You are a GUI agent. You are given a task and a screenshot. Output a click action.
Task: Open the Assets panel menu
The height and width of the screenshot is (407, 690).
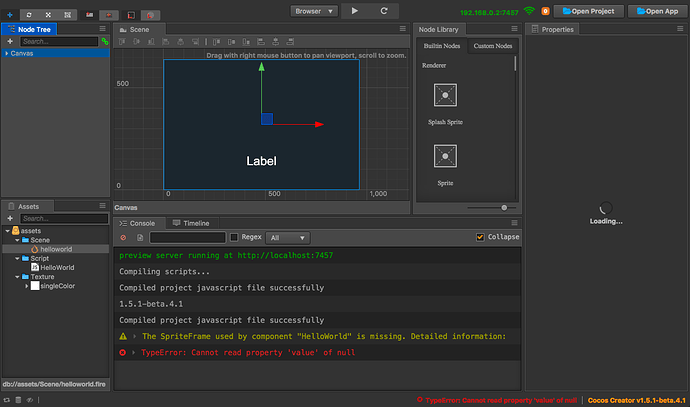pyautogui.click(x=103, y=205)
